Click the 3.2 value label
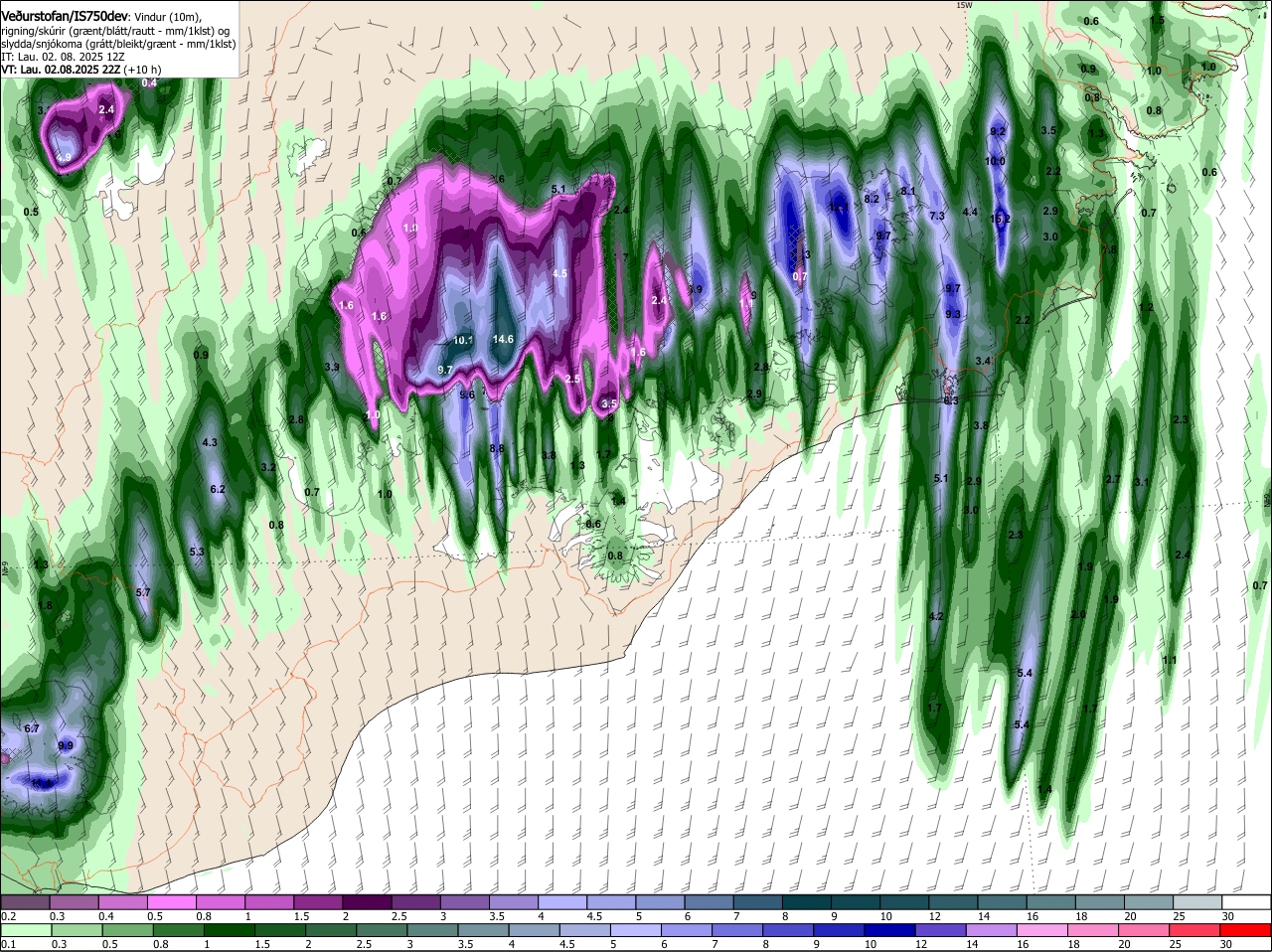1272x952 pixels. coord(267,467)
